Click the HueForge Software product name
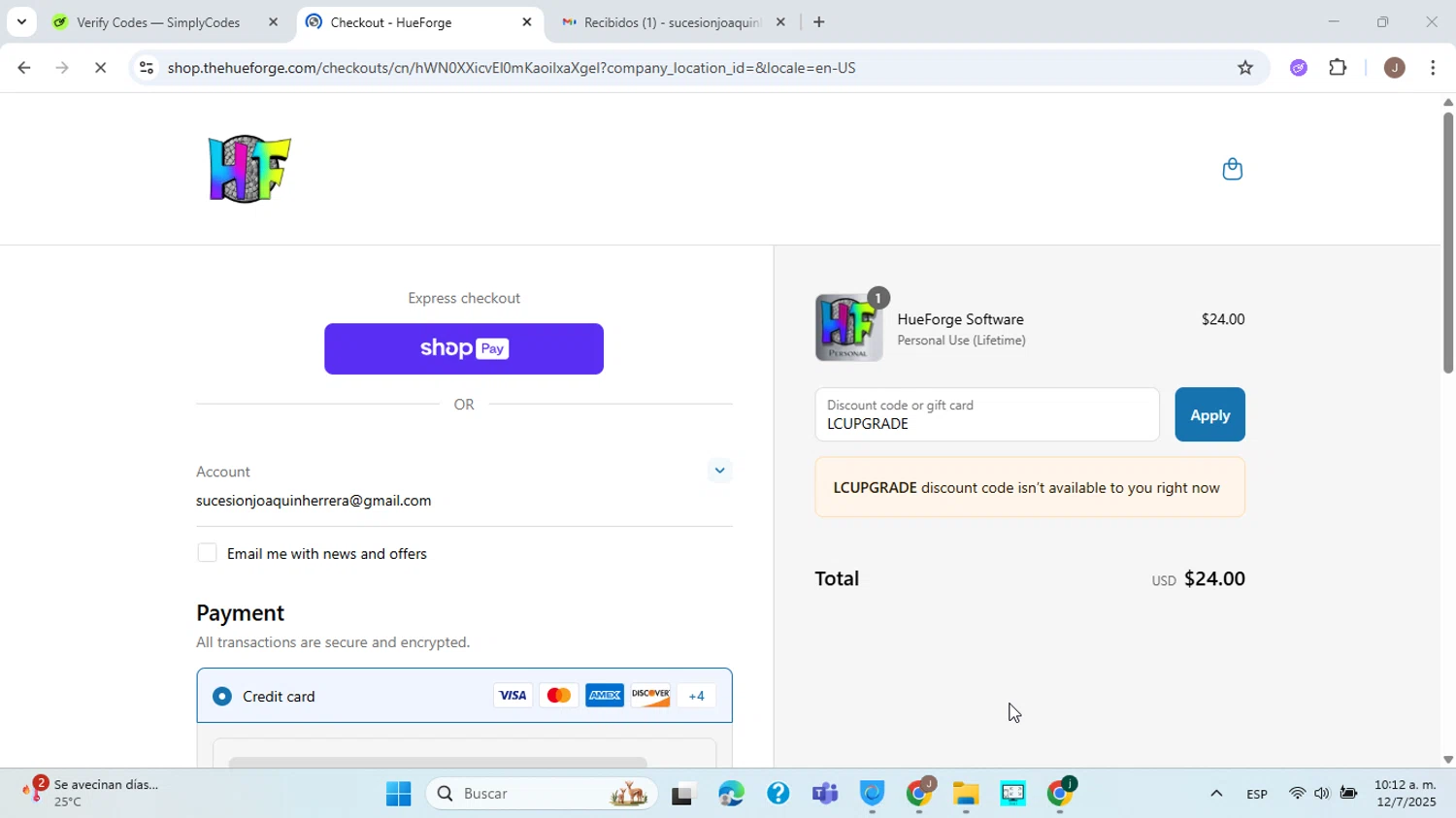 [x=960, y=319]
